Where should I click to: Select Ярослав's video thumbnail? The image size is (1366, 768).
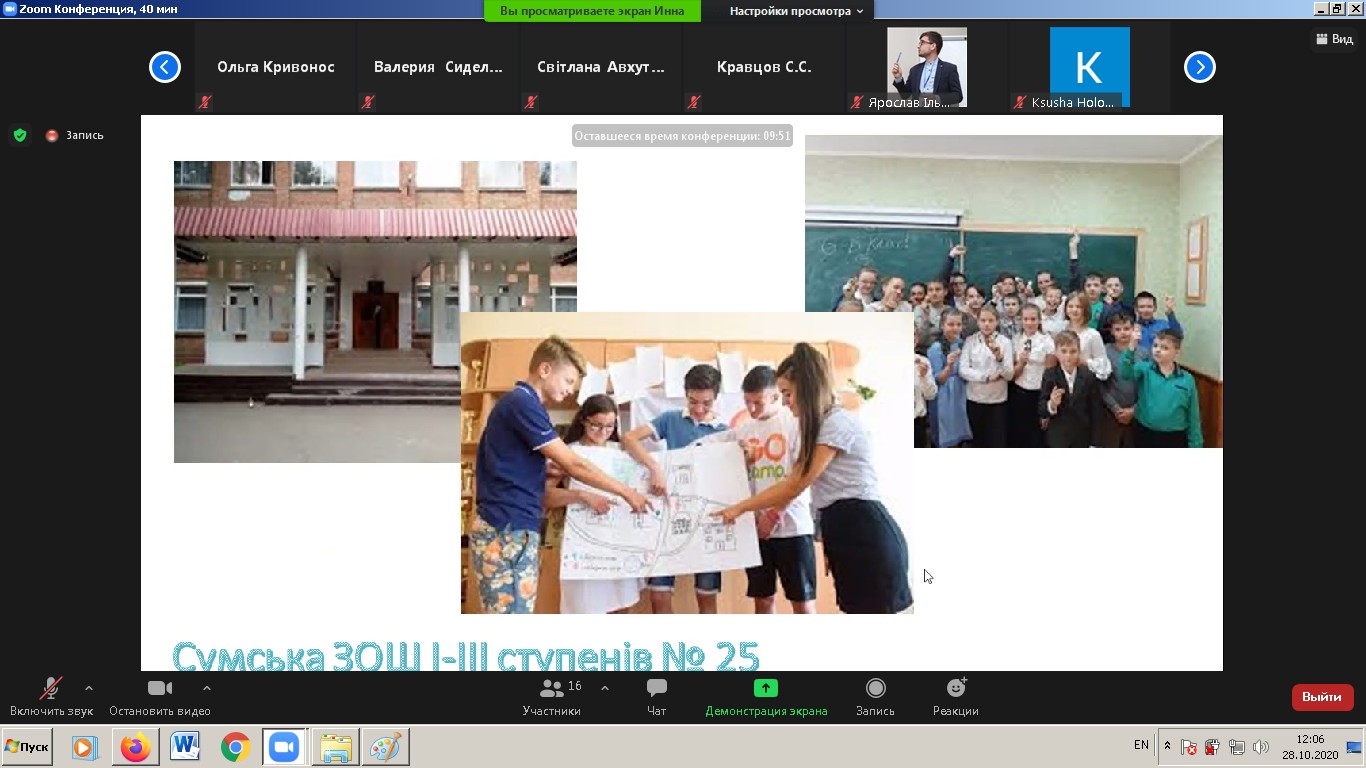pyautogui.click(x=927, y=67)
